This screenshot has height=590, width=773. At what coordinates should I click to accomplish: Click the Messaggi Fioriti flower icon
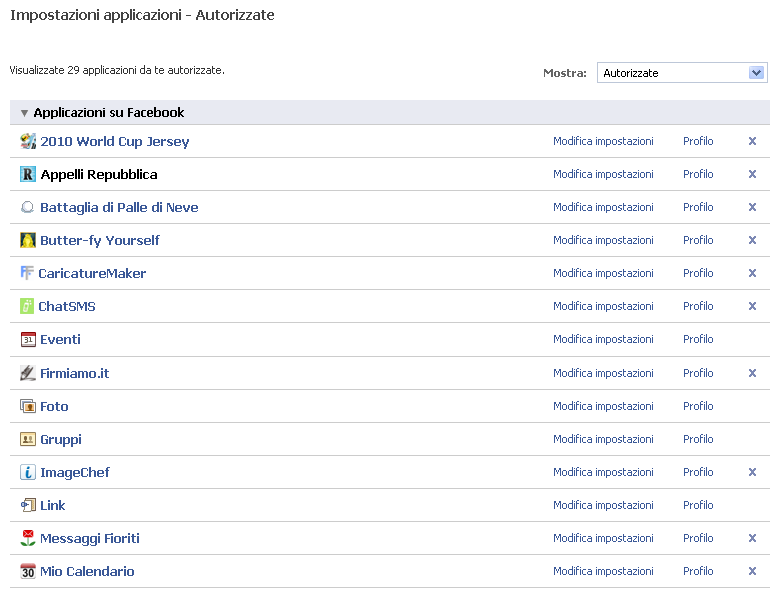(x=28, y=538)
